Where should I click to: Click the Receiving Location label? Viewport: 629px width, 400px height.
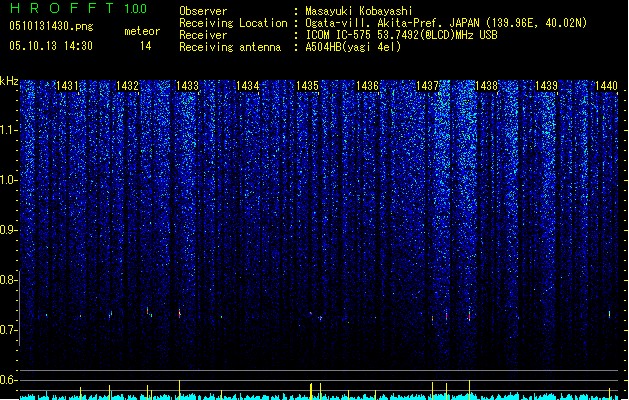(233, 23)
